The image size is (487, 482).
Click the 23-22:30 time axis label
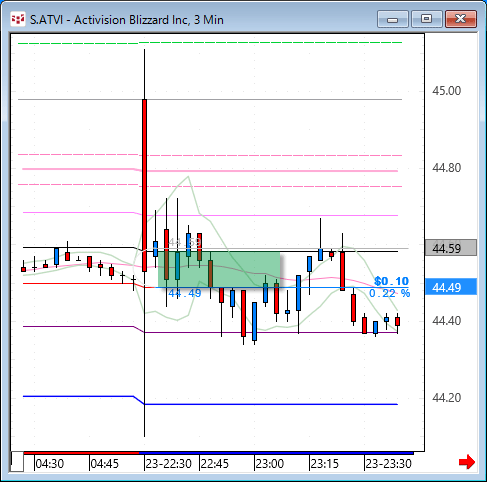(169, 464)
